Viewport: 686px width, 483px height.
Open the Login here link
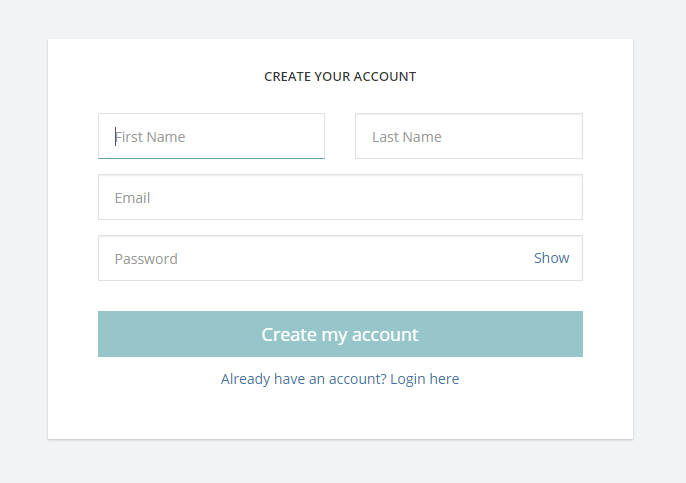click(425, 379)
